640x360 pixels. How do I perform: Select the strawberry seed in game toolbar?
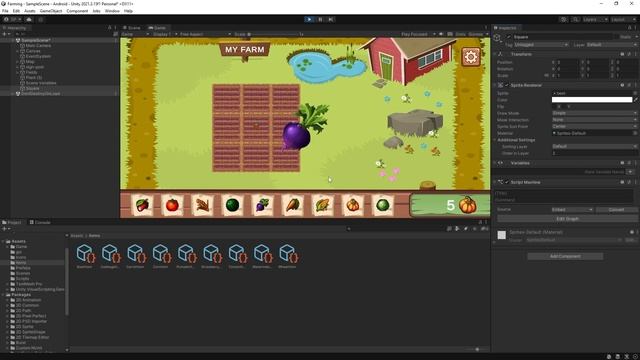[x=142, y=205]
